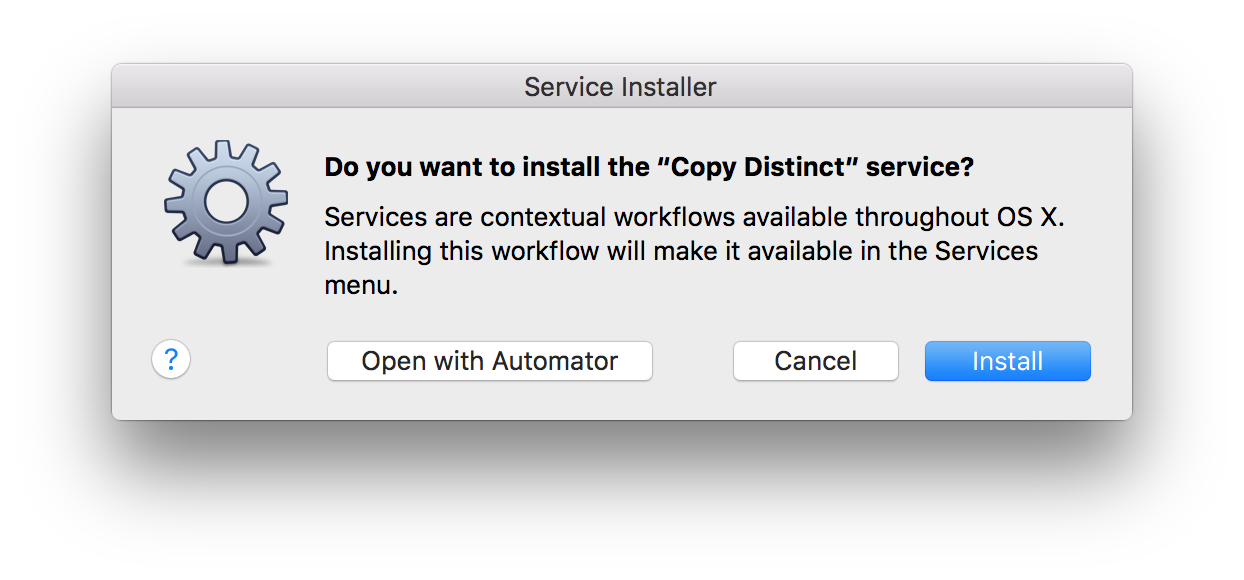Click the gear's shadow beneath the cog
This screenshot has width=1244, height=580.
click(x=228, y=262)
